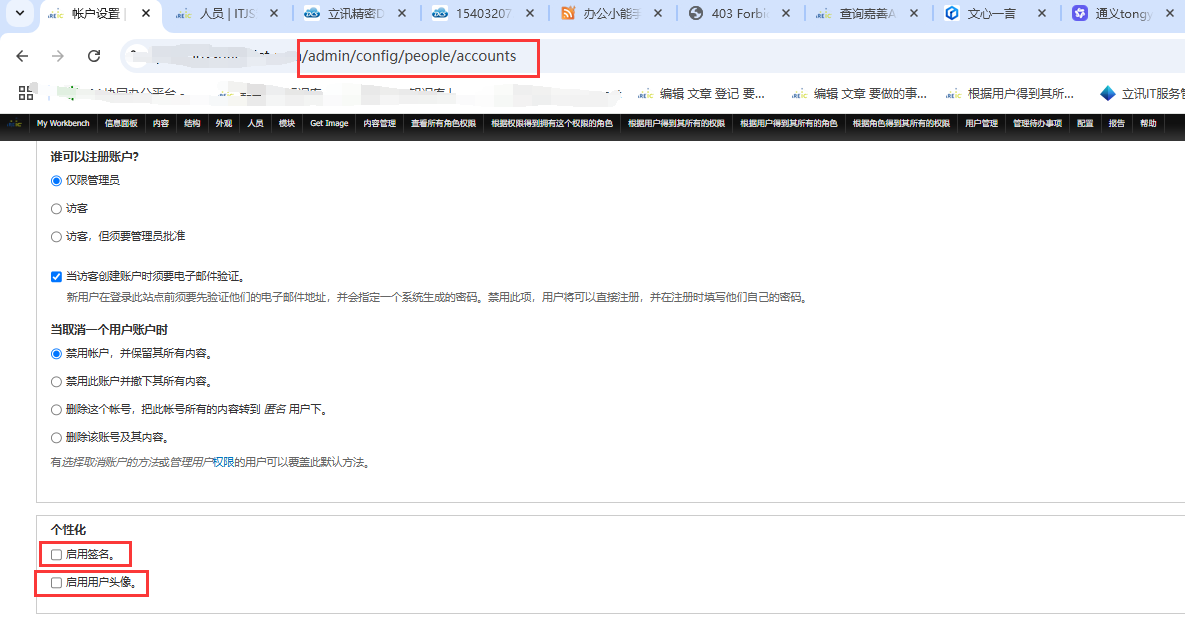Open the 内容管理 admin menu item
1185x634 pixels.
click(379, 124)
